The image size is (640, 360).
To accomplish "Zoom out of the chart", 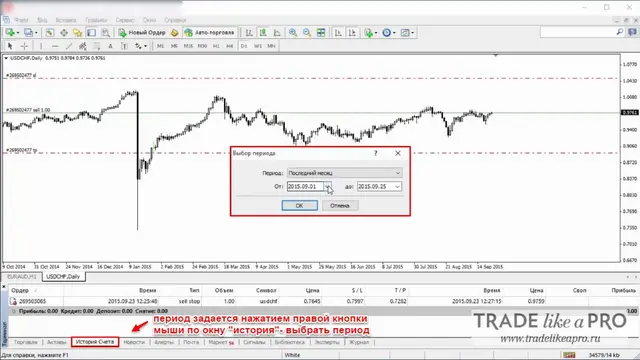I will [x=307, y=33].
